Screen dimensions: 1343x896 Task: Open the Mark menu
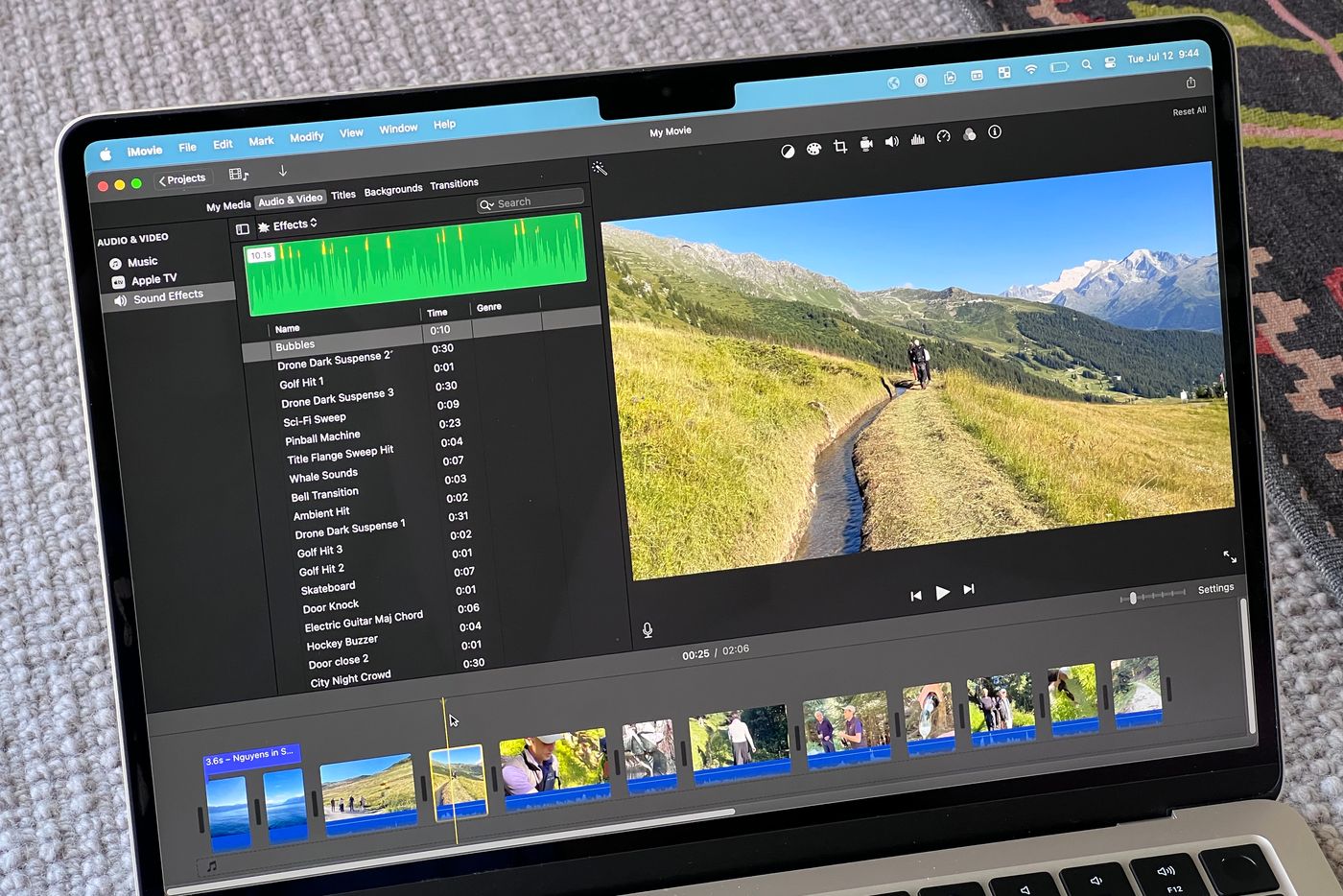(x=261, y=141)
